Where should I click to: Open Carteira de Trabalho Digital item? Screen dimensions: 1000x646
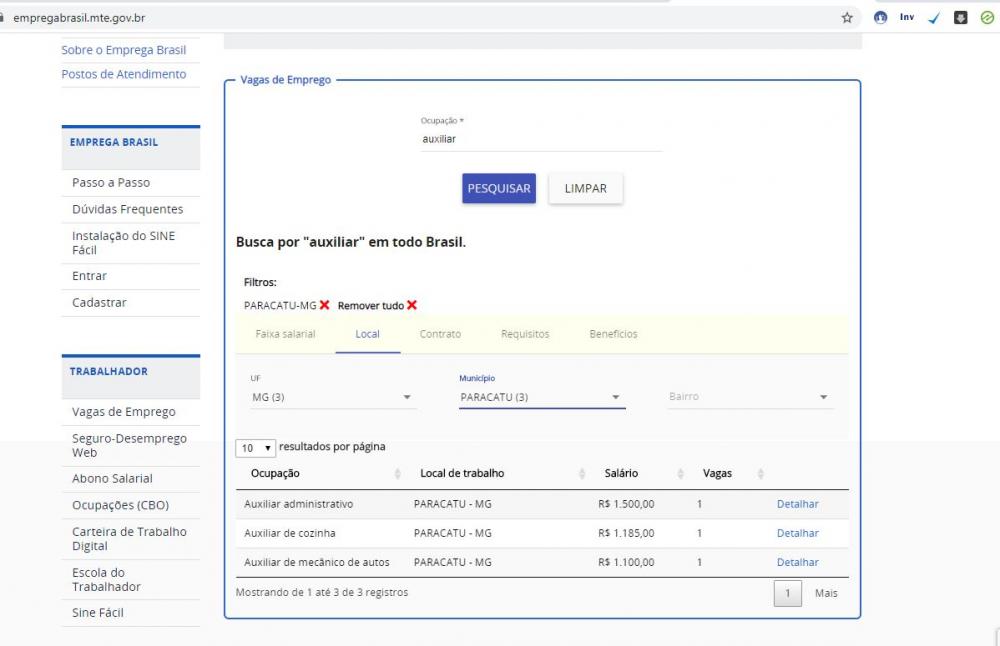point(131,539)
